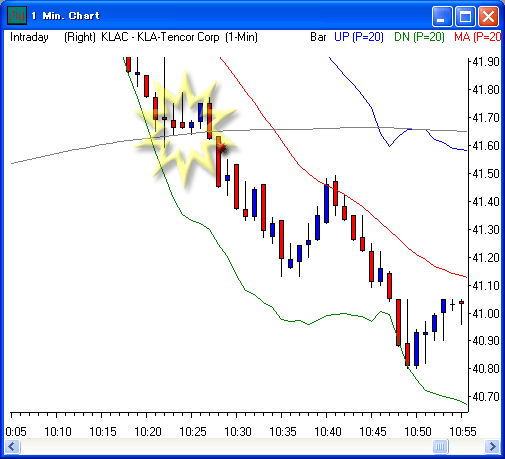This screenshot has width=505, height=459.
Task: Close the 1 Min. Chart window
Action: coord(488,16)
